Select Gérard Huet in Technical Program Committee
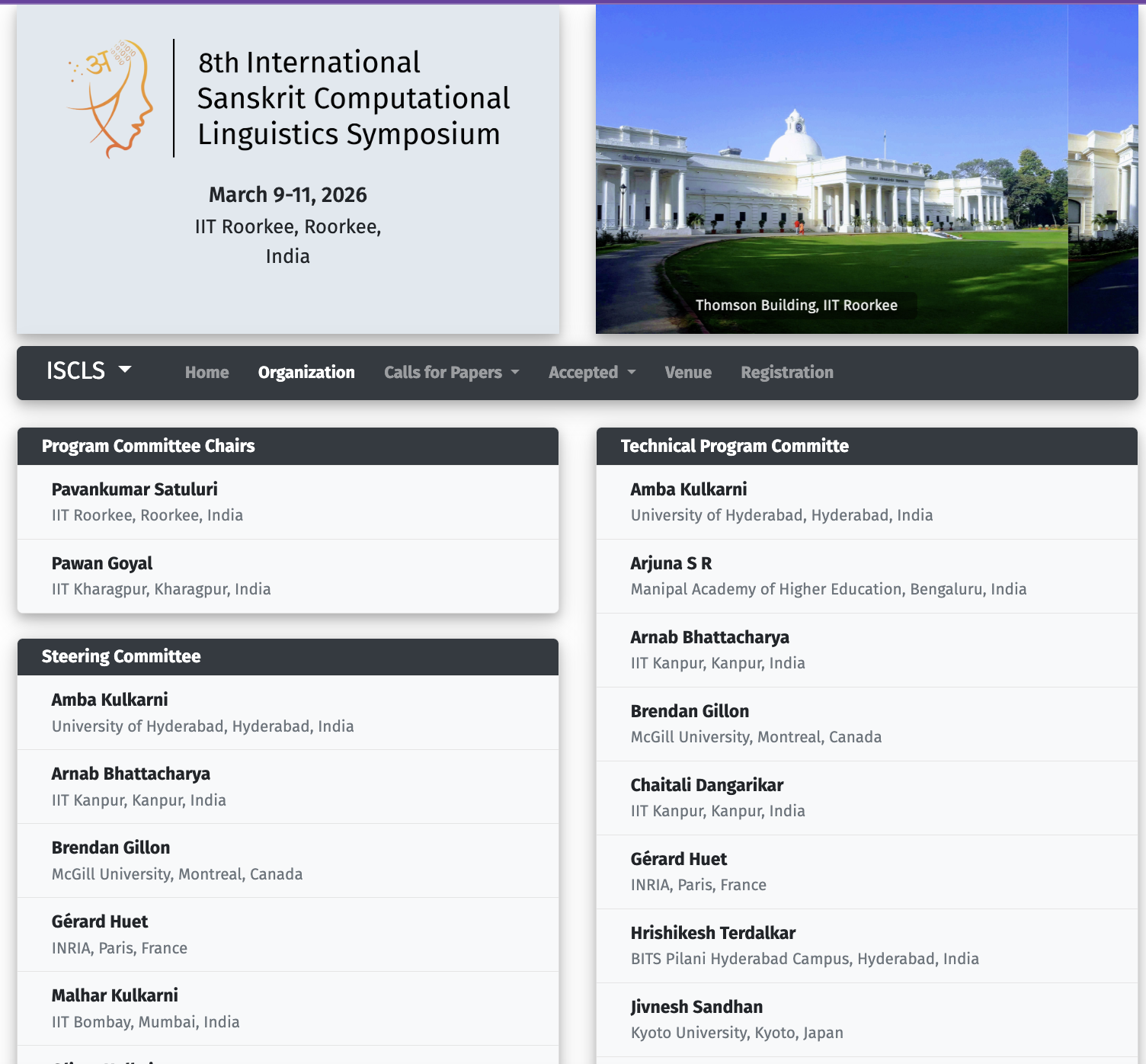This screenshot has width=1146, height=1064. pyautogui.click(x=678, y=859)
